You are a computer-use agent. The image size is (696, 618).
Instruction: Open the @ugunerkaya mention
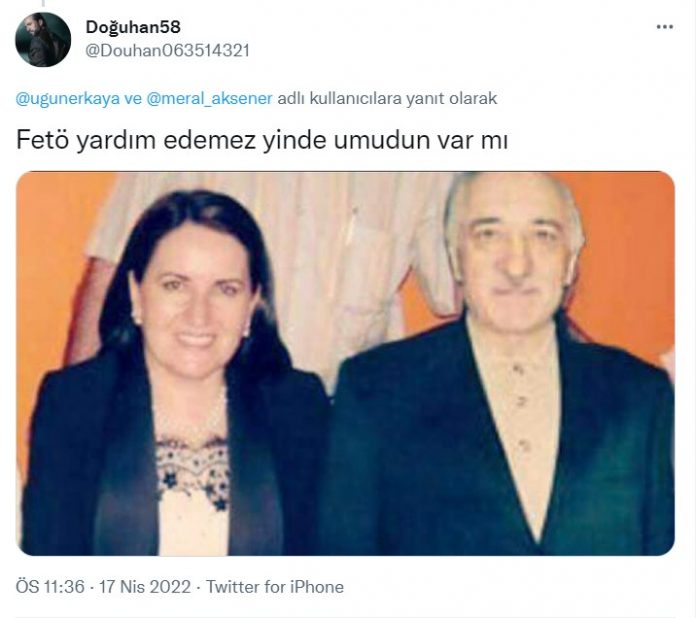click(x=67, y=98)
